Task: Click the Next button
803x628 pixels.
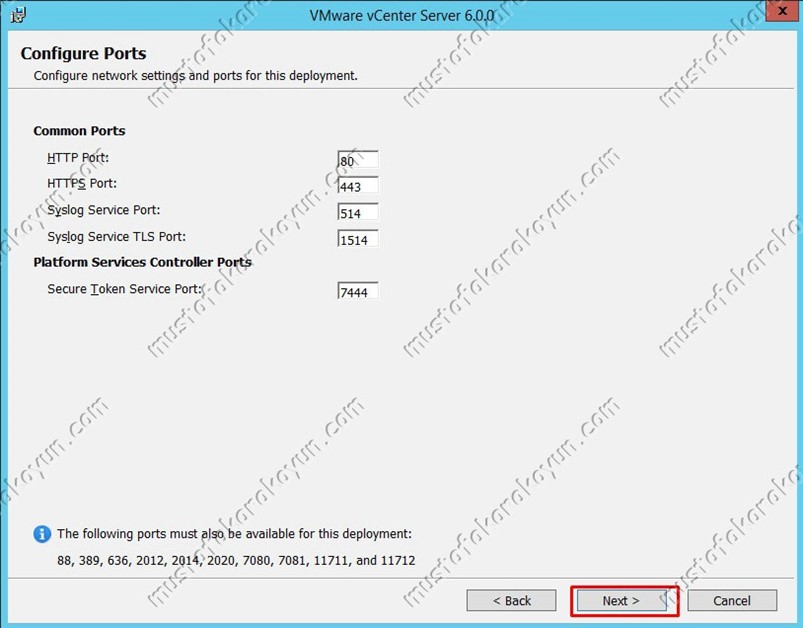Action: pyautogui.click(x=621, y=600)
